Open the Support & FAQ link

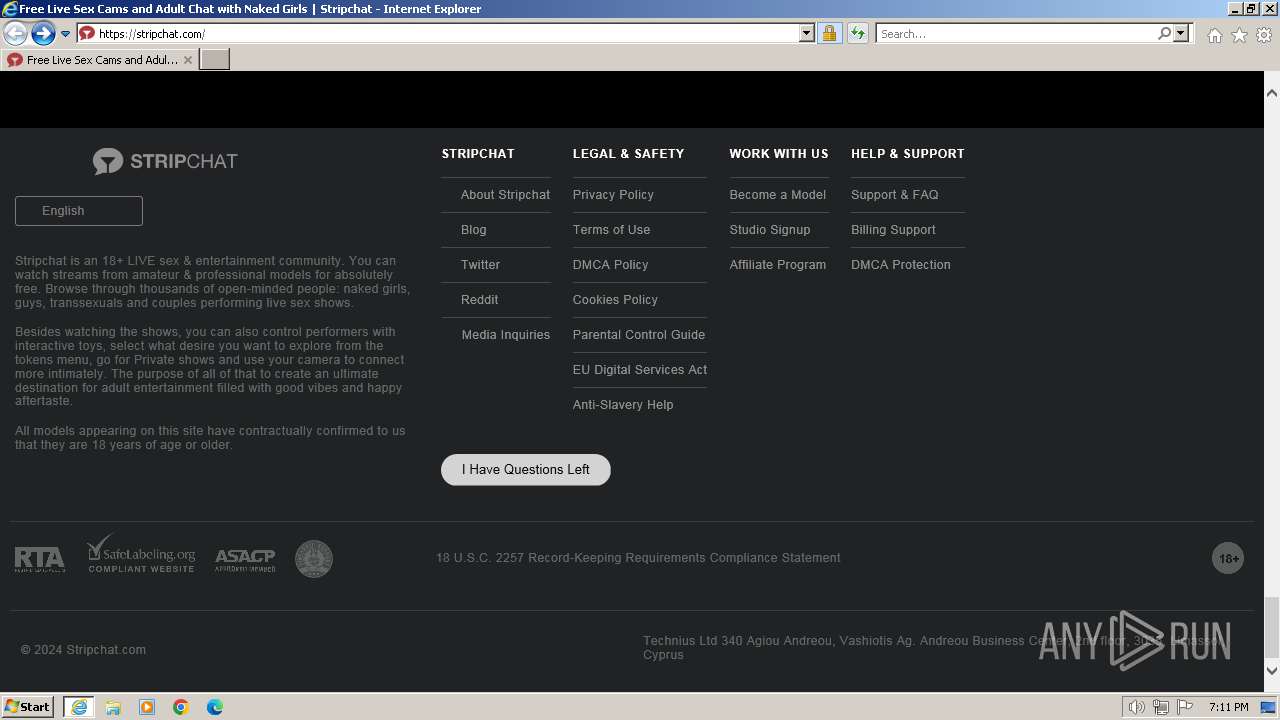point(895,195)
